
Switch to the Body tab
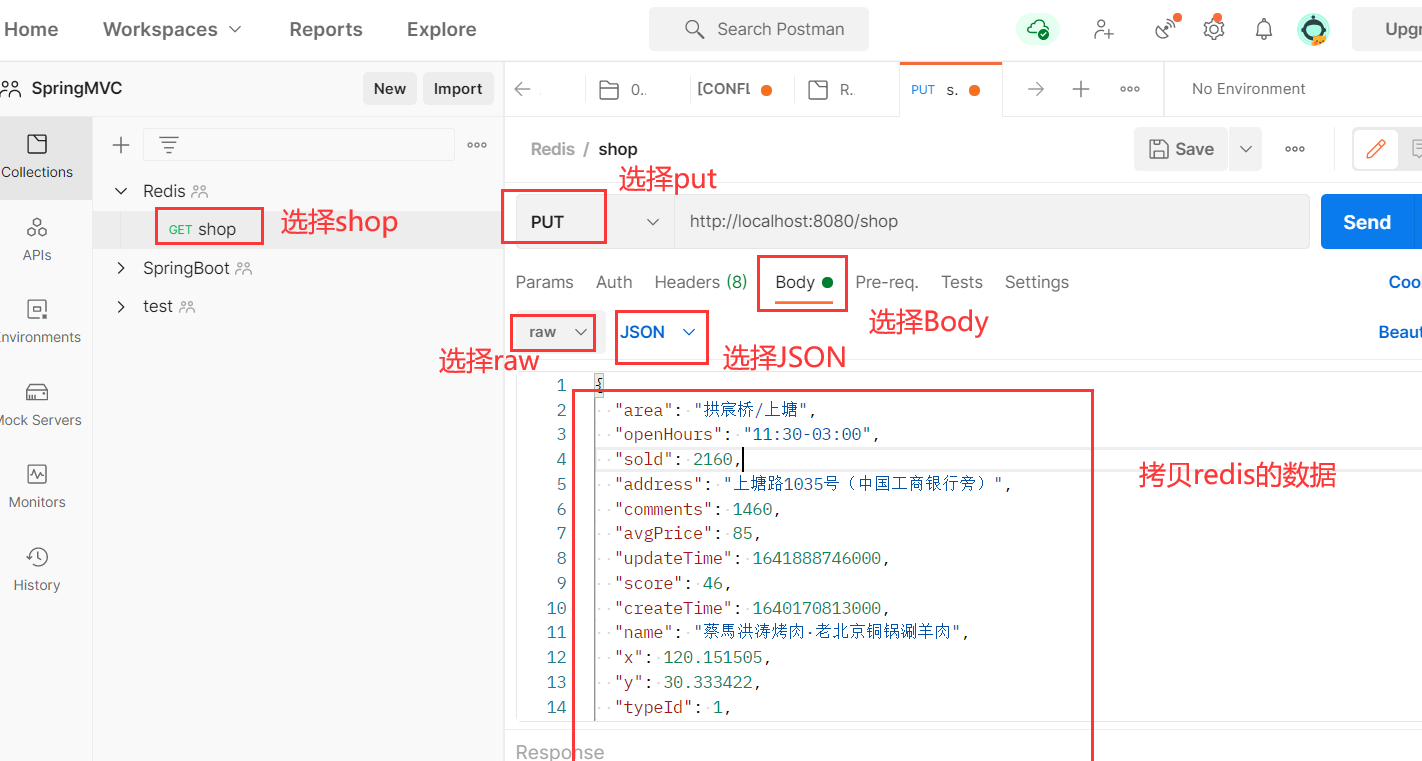pyautogui.click(x=804, y=282)
